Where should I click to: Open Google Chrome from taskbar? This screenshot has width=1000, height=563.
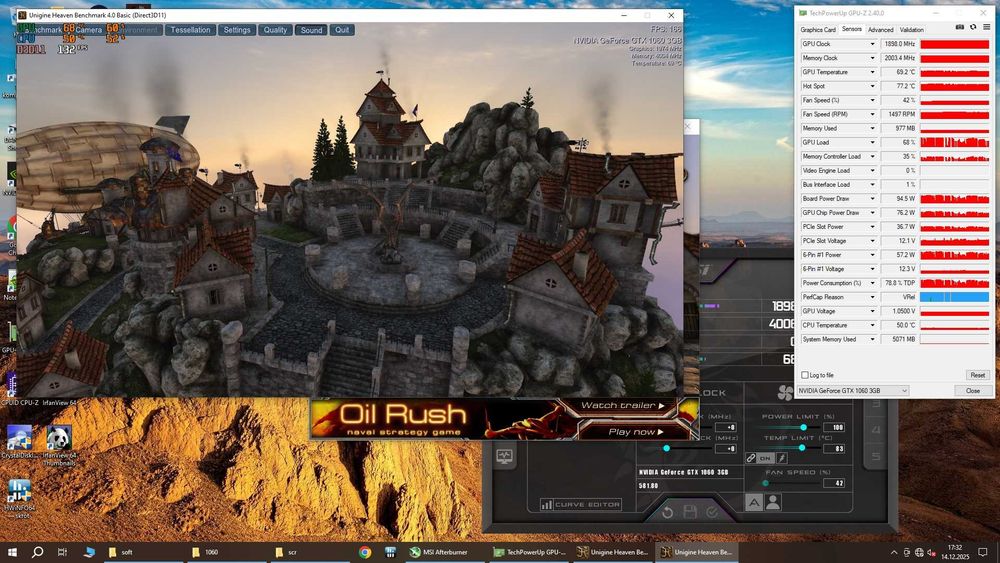(365, 552)
